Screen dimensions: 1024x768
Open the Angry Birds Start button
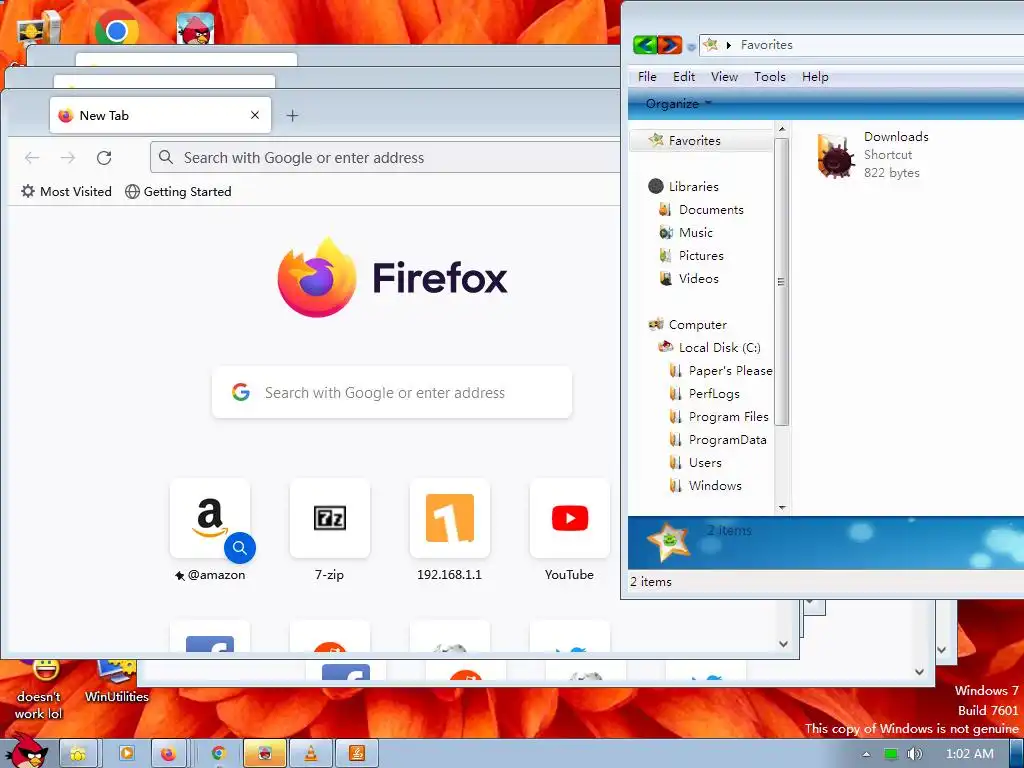point(26,752)
